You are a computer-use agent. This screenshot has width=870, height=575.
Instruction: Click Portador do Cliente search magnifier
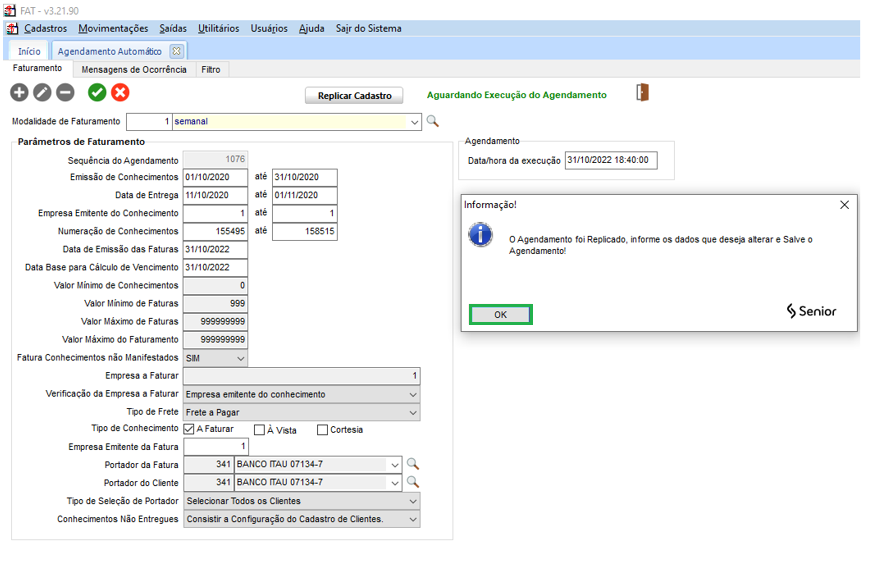pyautogui.click(x=412, y=482)
